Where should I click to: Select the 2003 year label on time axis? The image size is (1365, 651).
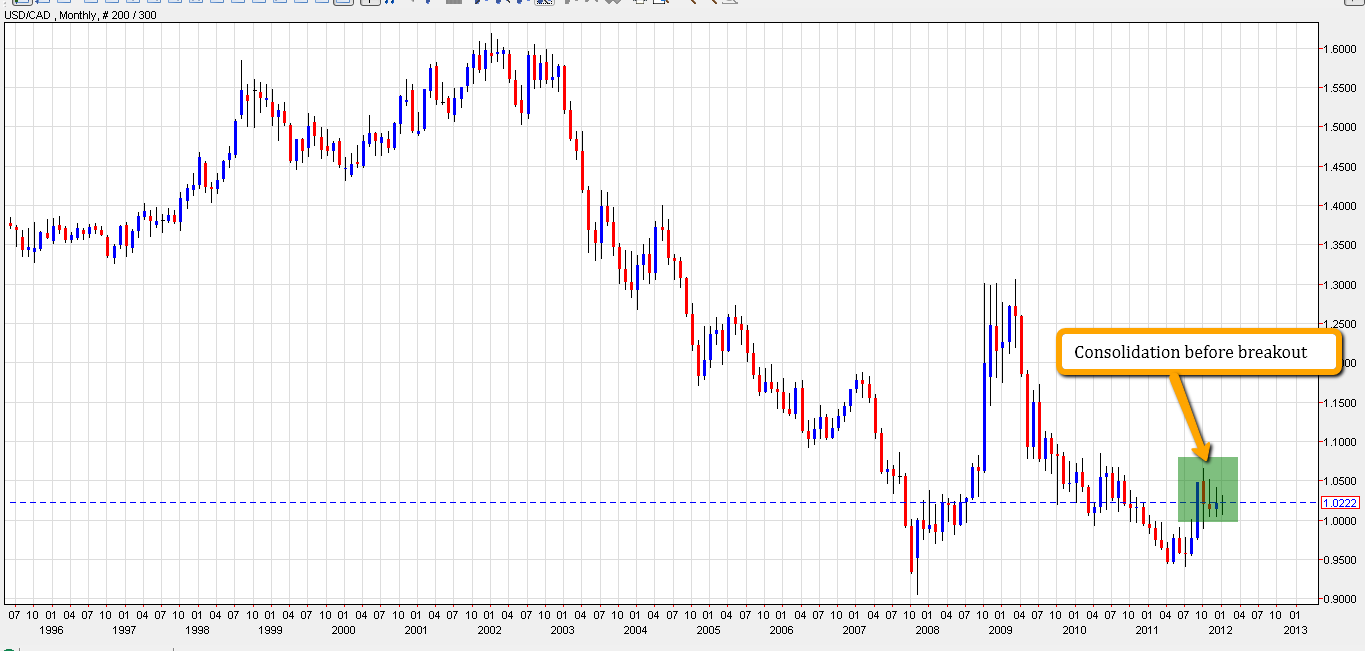pos(562,631)
